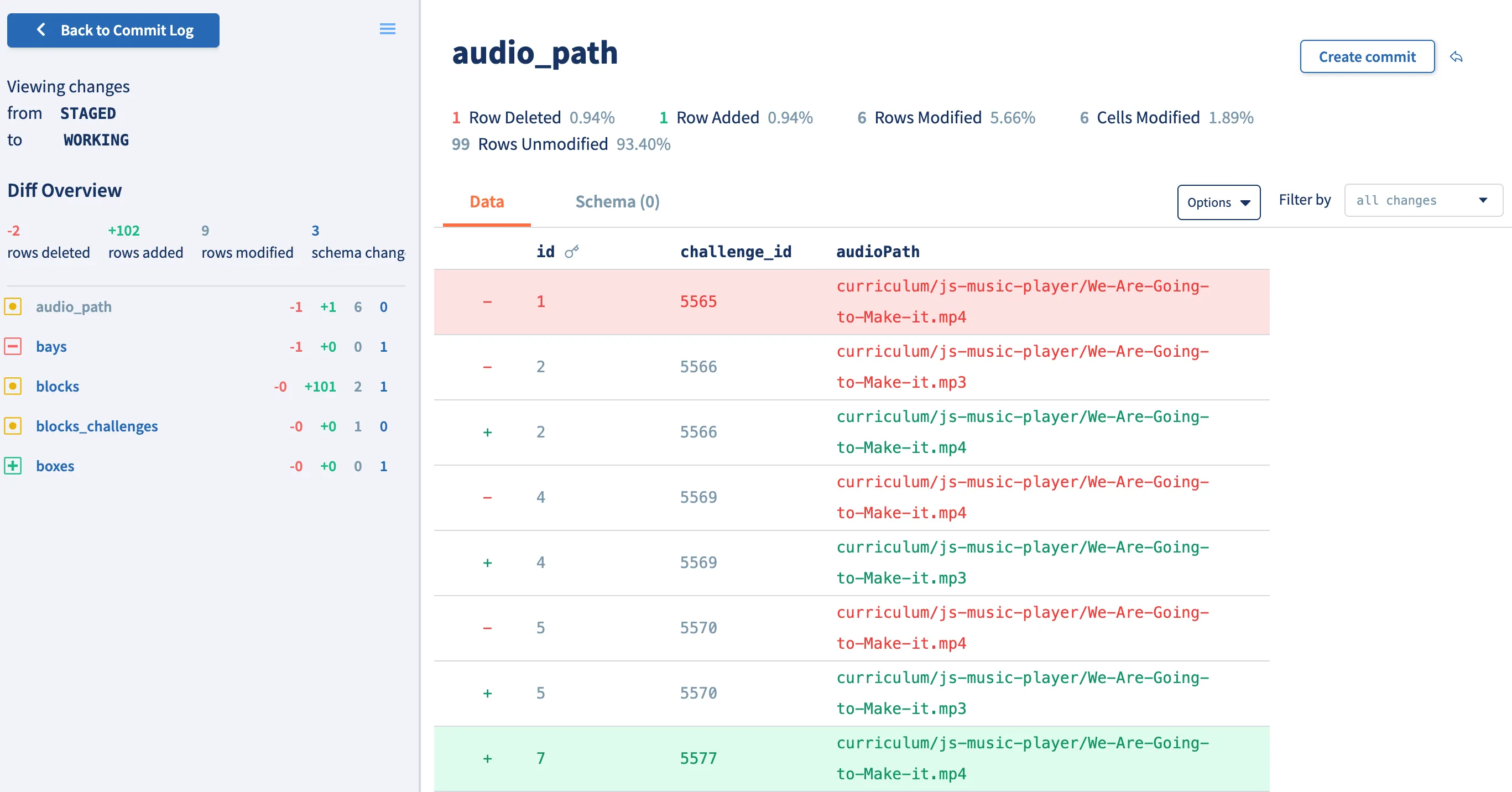Click the deleted row with id 1
Screen dimensions: 1512x792
point(851,302)
